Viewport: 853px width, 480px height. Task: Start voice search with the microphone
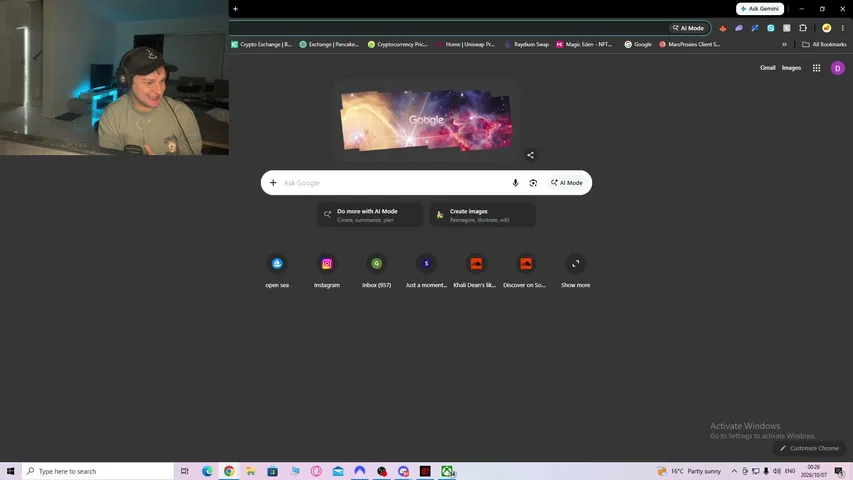click(515, 183)
